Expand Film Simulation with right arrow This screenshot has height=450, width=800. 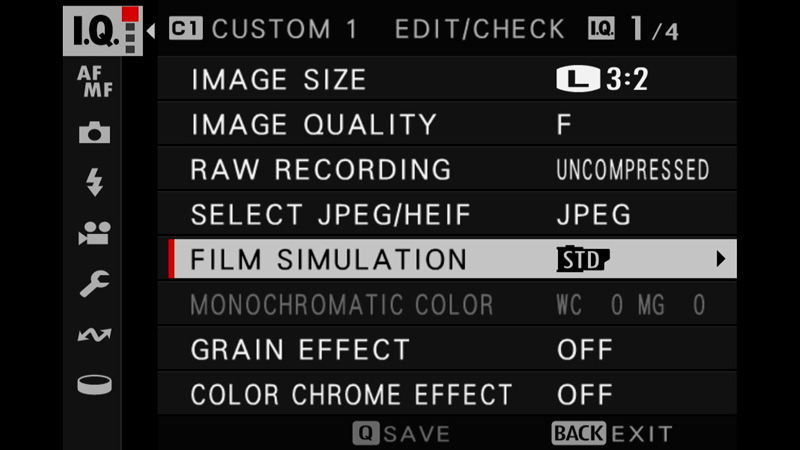(x=720, y=259)
